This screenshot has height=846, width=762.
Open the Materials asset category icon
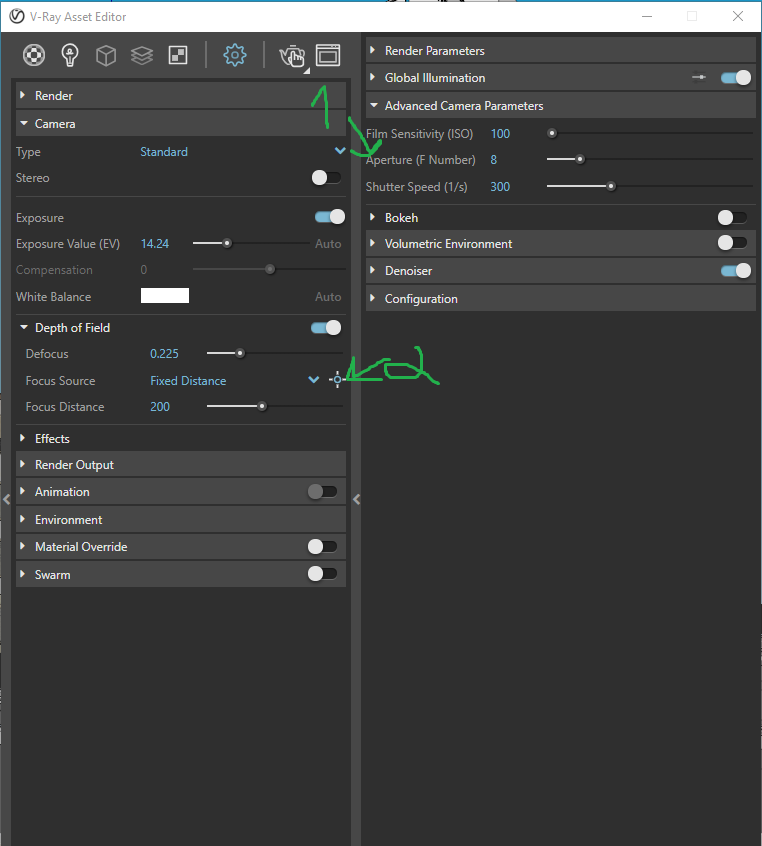pos(34,55)
